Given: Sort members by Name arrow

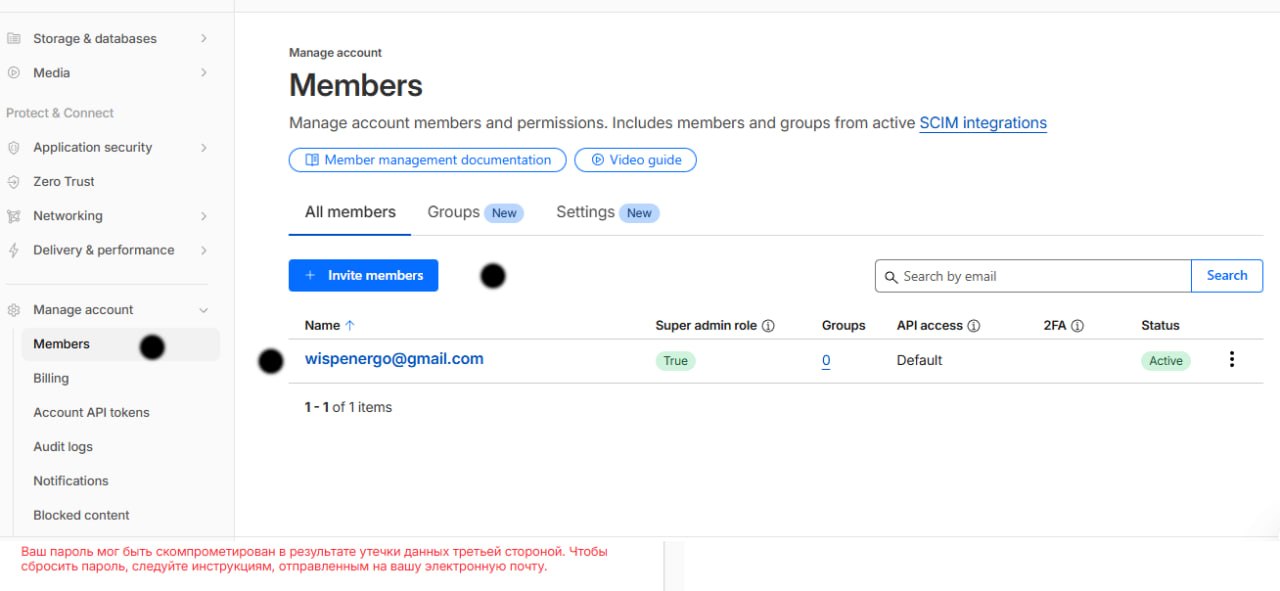Looking at the screenshot, I should 350,326.
